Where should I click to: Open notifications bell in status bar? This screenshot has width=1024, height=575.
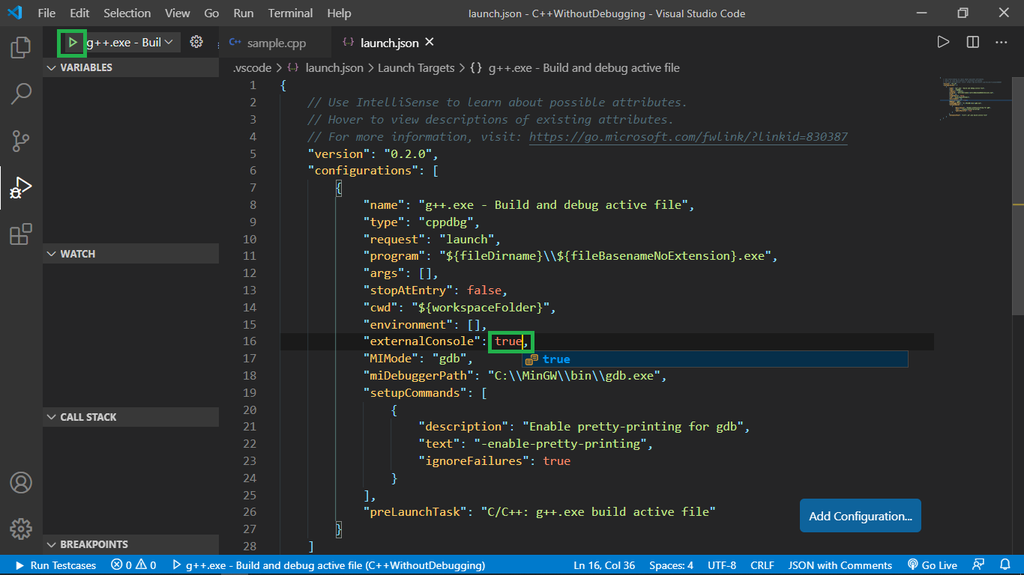click(x=1005, y=565)
